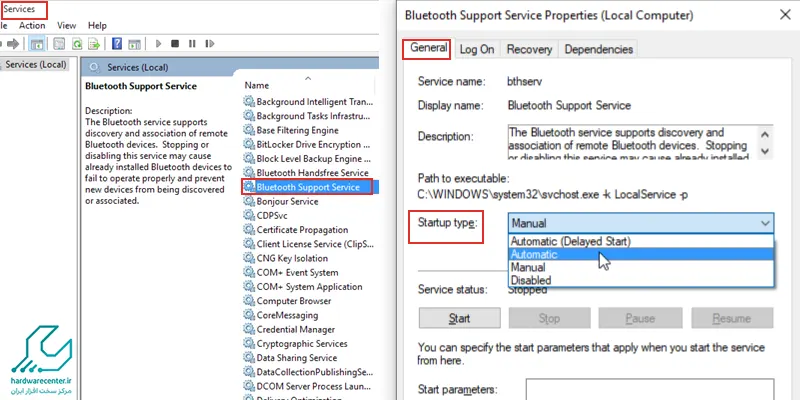Open the Help menu

click(x=97, y=26)
